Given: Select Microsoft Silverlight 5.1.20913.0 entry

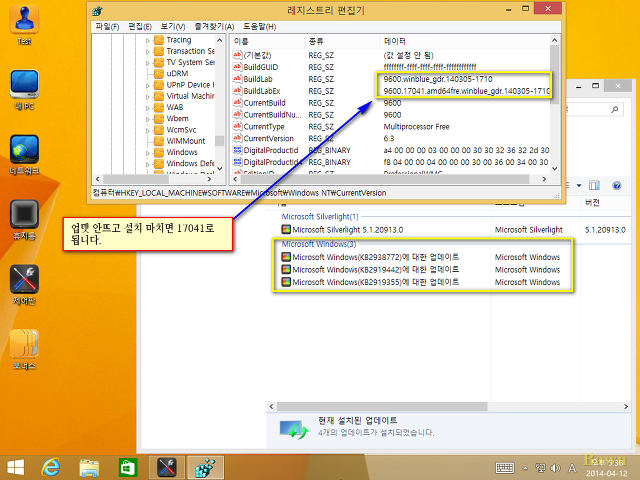Looking at the screenshot, I should (342, 230).
